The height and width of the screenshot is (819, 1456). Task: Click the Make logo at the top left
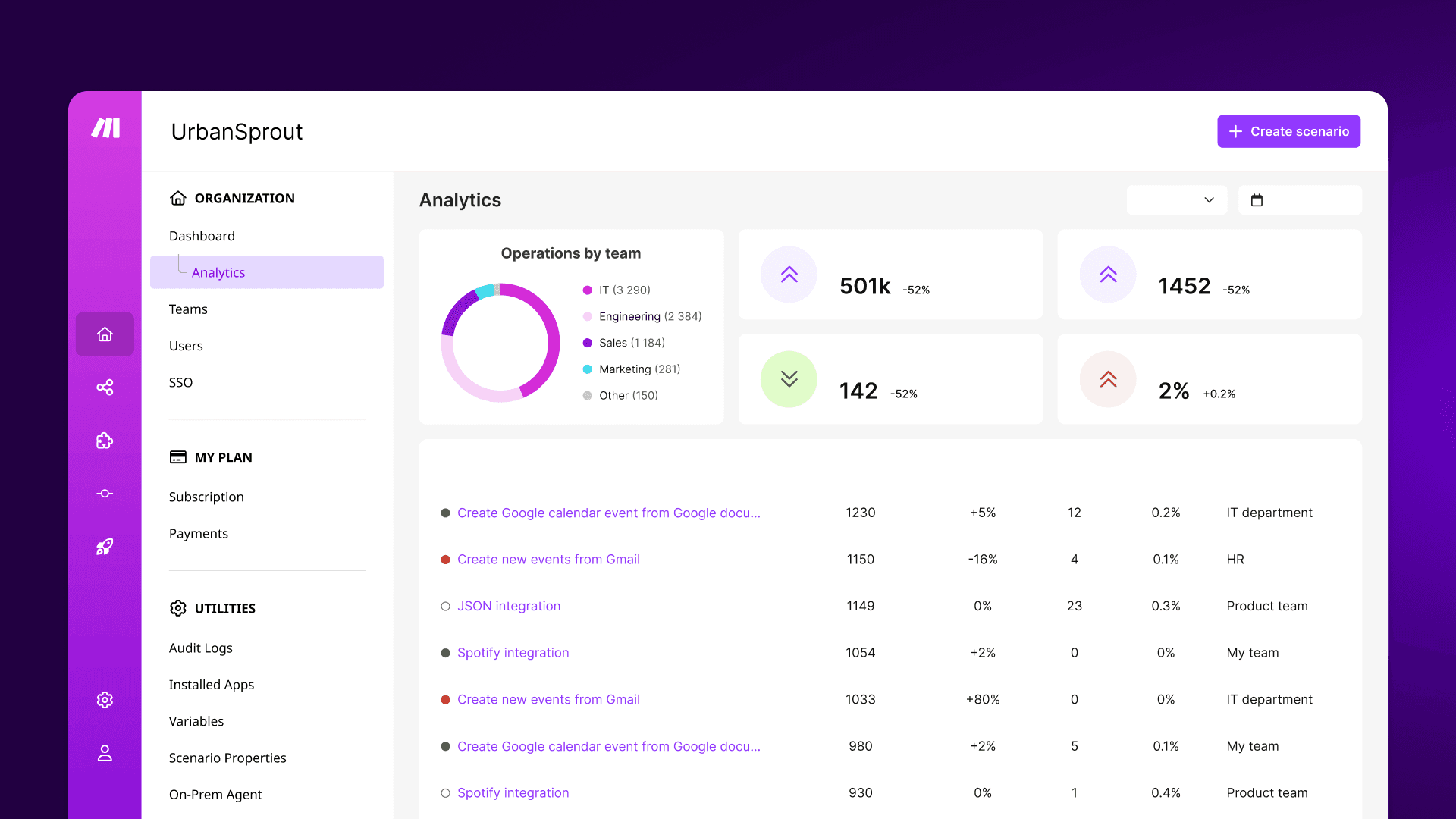pos(105,129)
